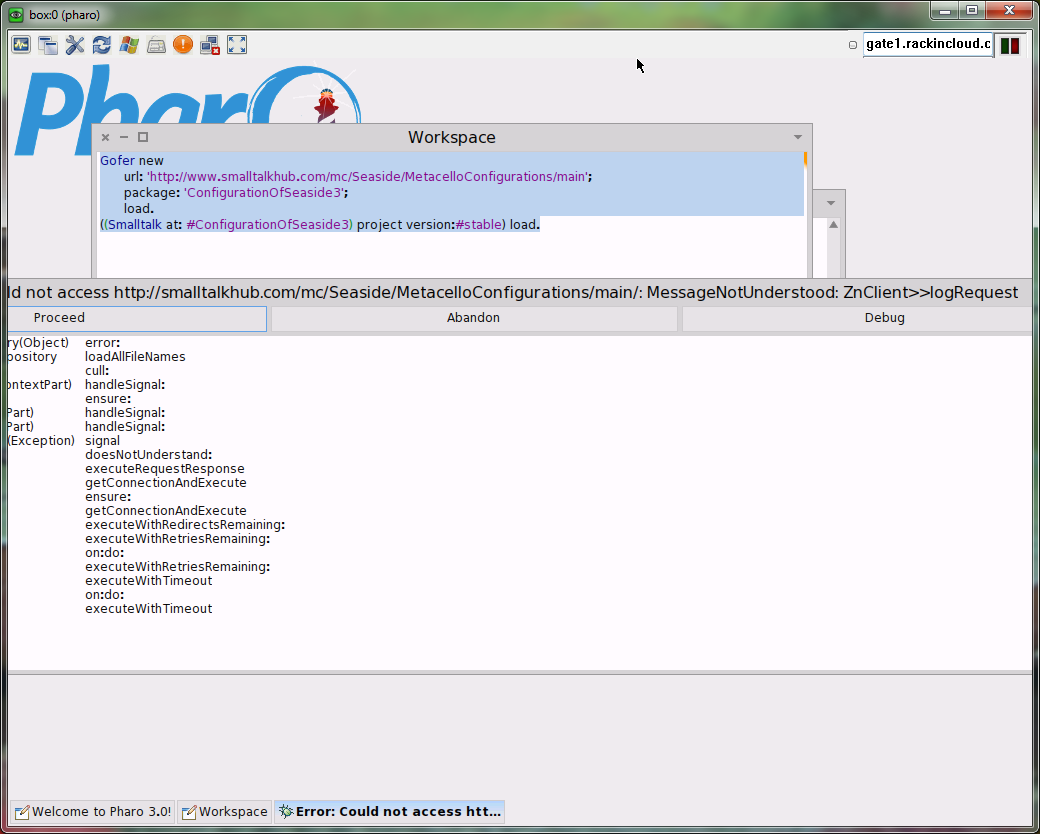
Task: Click the bug icon on the Error taskbar item
Action: (x=286, y=811)
